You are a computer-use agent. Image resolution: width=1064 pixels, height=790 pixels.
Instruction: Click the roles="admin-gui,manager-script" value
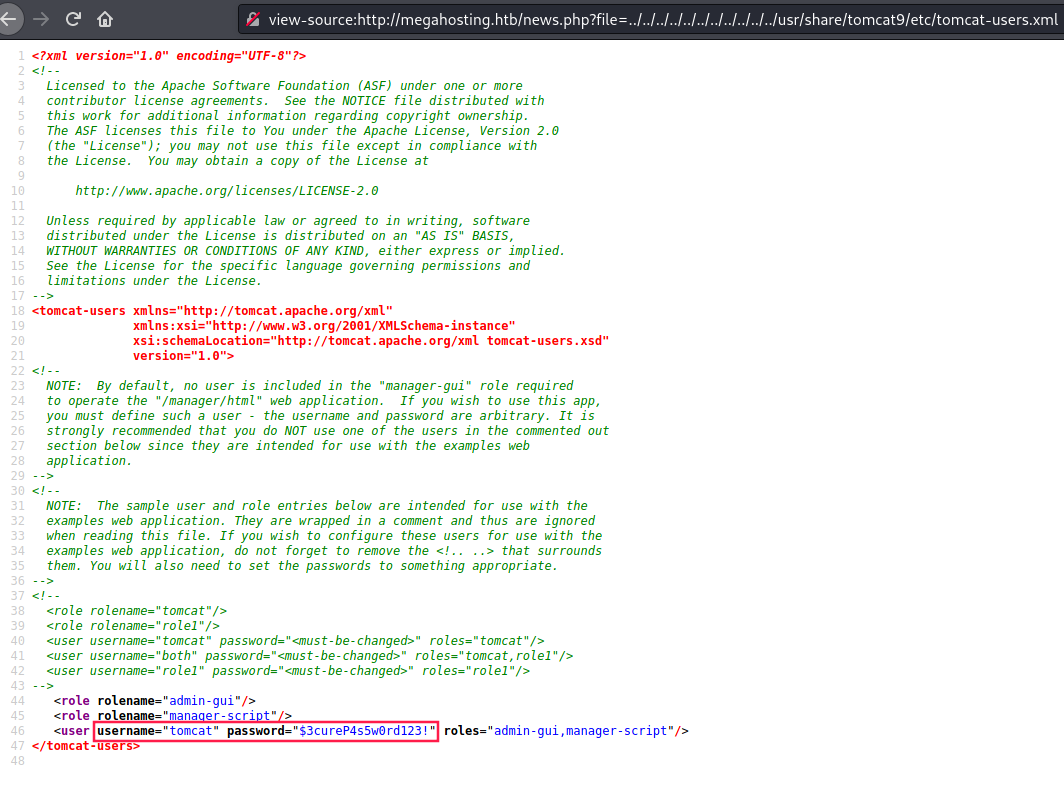[x=582, y=731]
